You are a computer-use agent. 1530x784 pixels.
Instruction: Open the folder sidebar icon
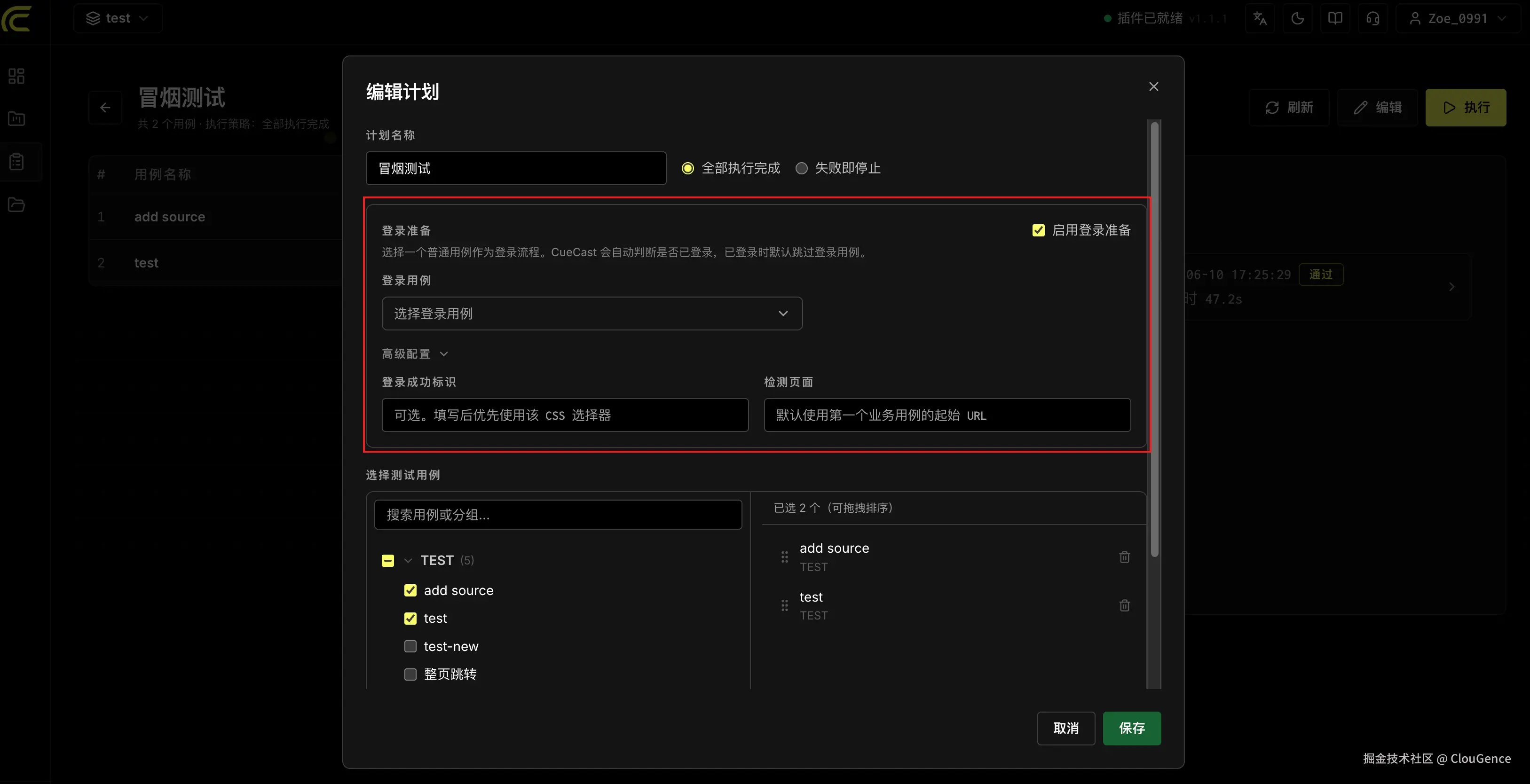pos(16,205)
